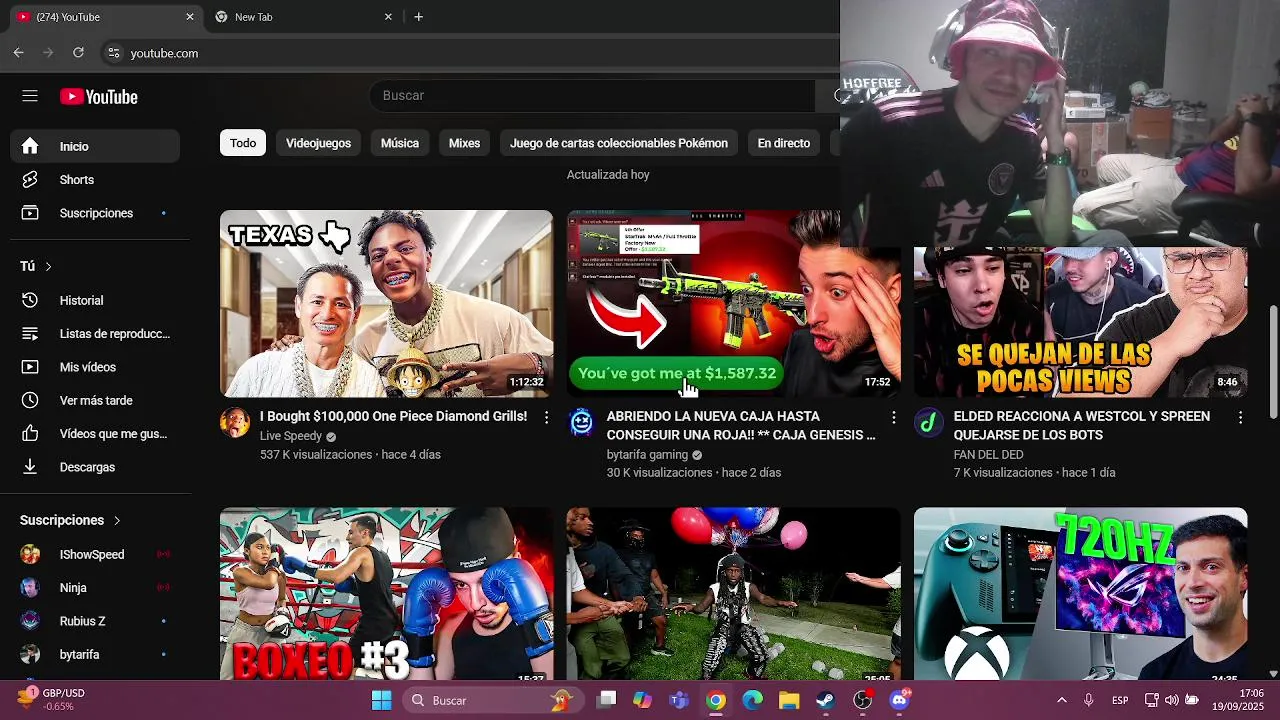Open the balloons night party thumbnail
This screenshot has width=1280, height=720.
click(x=733, y=593)
